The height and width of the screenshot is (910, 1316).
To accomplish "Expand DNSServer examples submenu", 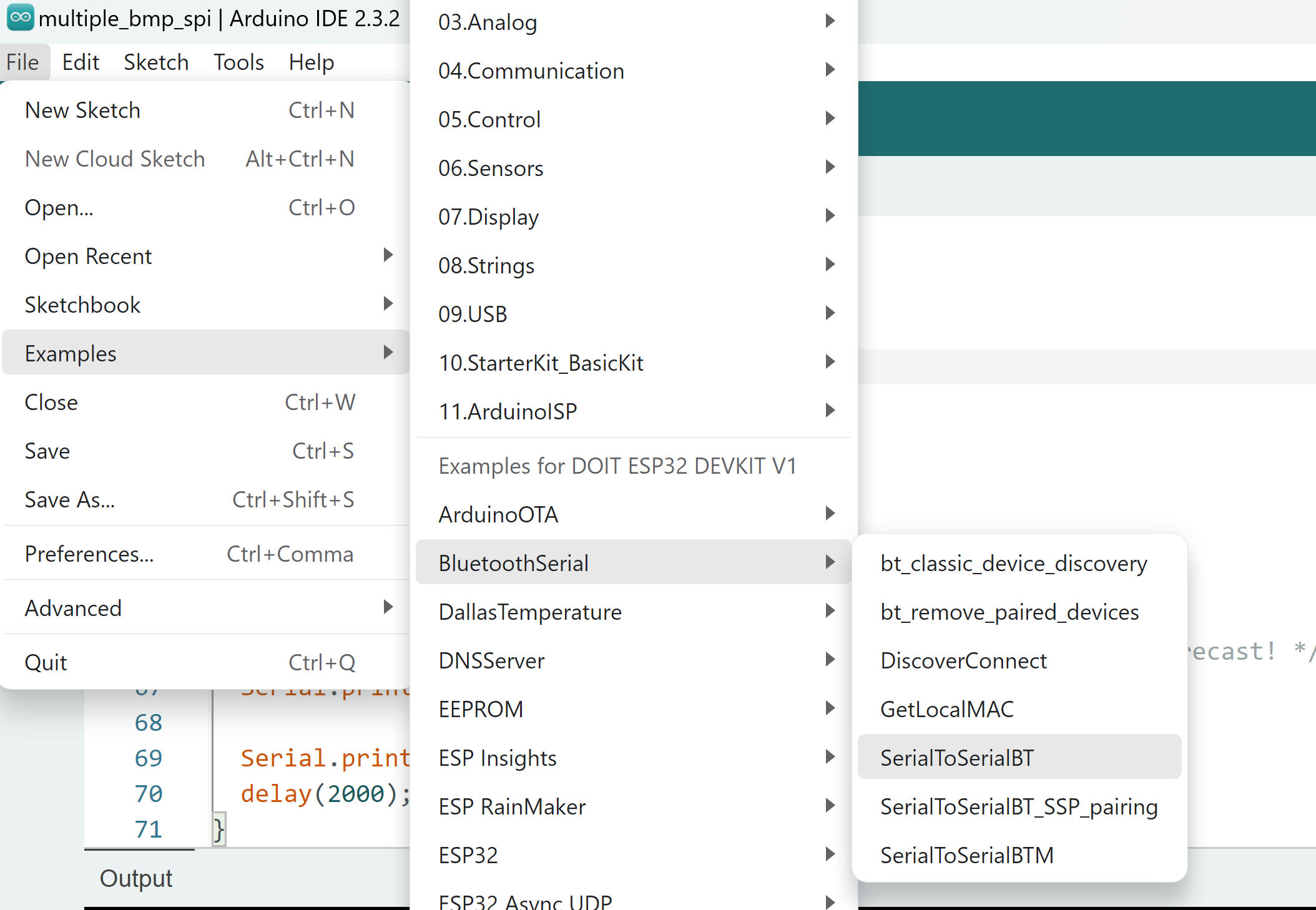I will coord(634,661).
